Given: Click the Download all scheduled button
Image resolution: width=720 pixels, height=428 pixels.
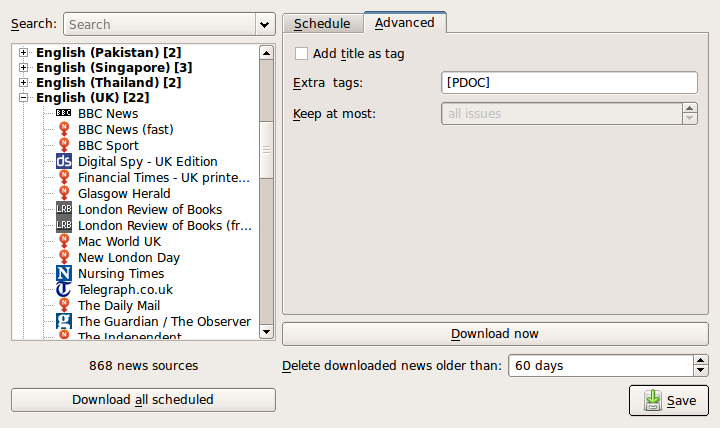Looking at the screenshot, I should 143,399.
